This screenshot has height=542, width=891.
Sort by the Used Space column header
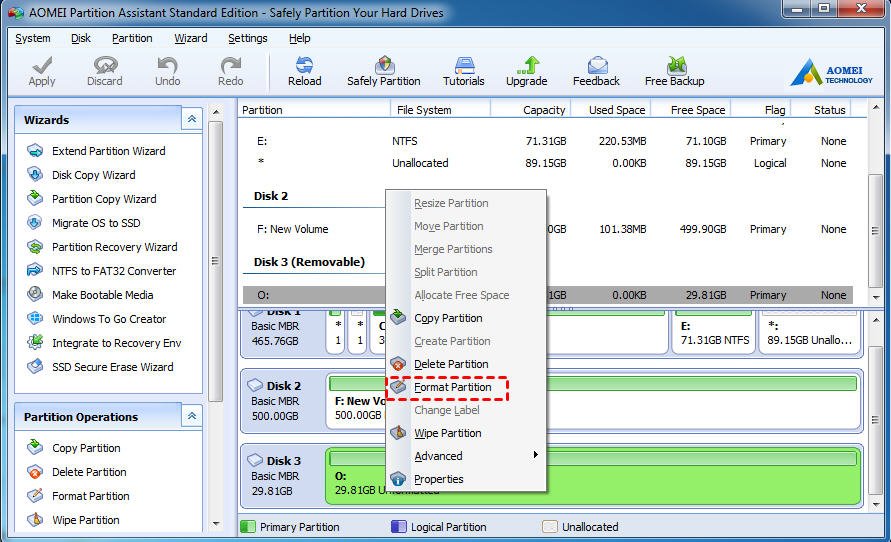point(611,110)
